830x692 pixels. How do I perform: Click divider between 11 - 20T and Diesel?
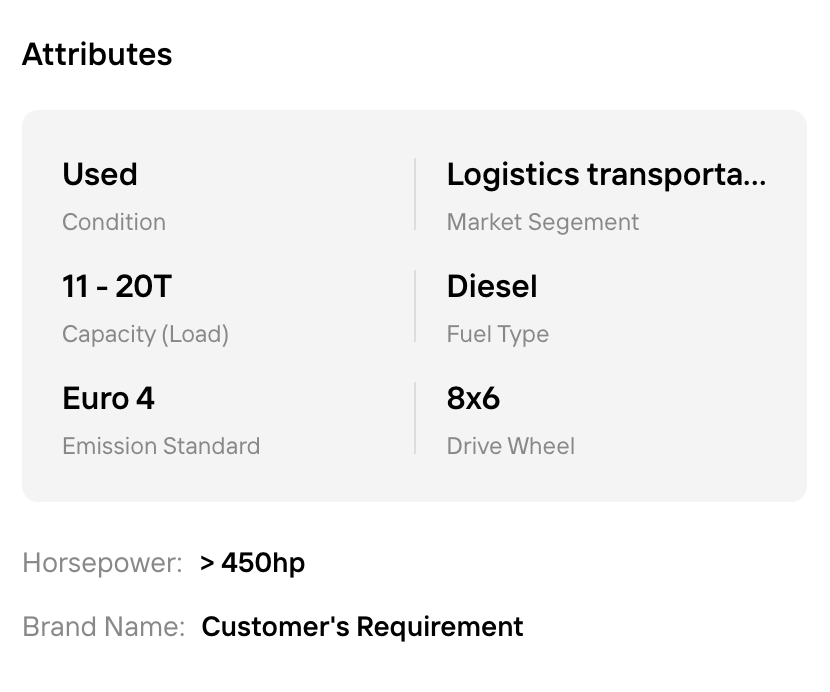(415, 307)
